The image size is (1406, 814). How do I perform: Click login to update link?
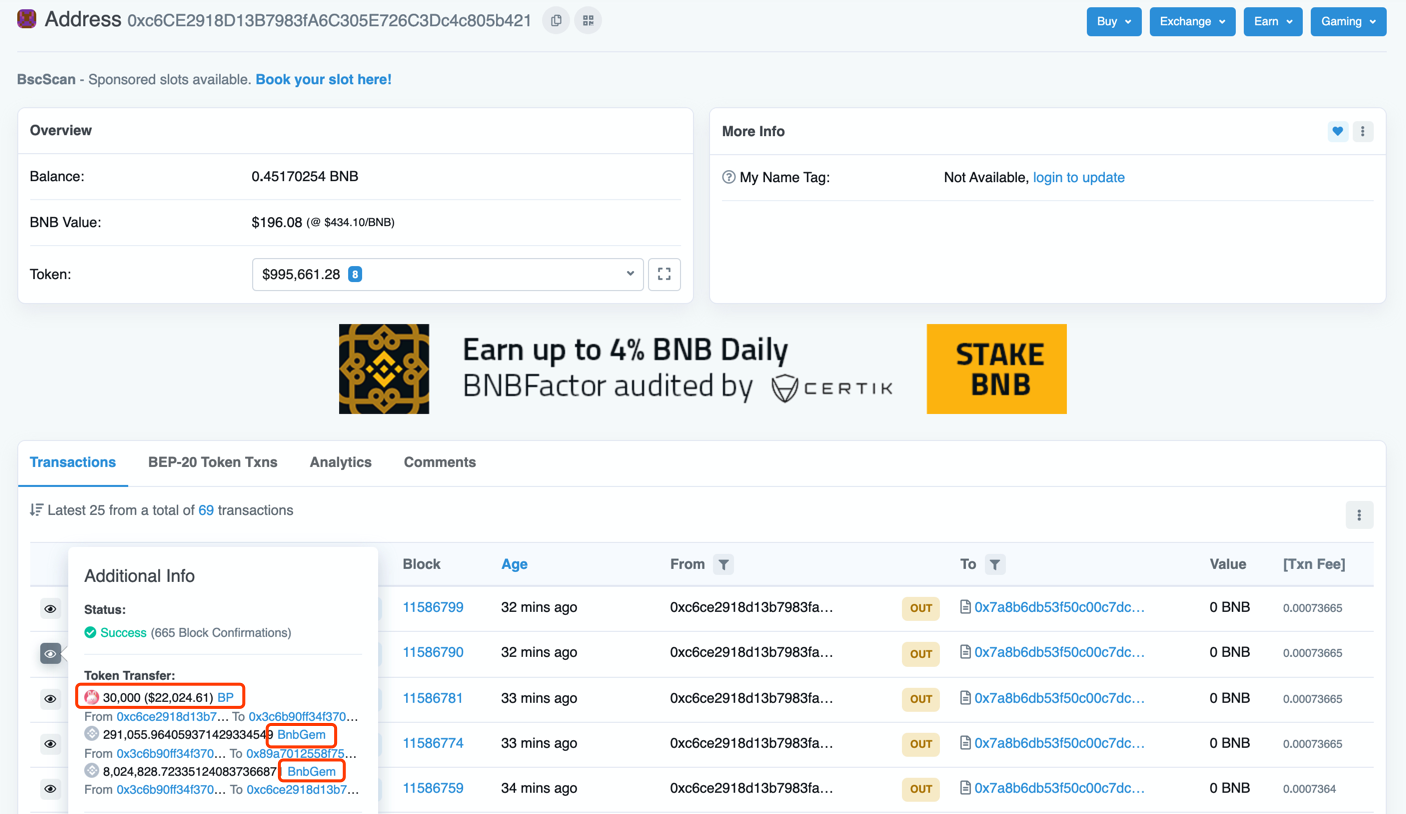pos(1079,177)
